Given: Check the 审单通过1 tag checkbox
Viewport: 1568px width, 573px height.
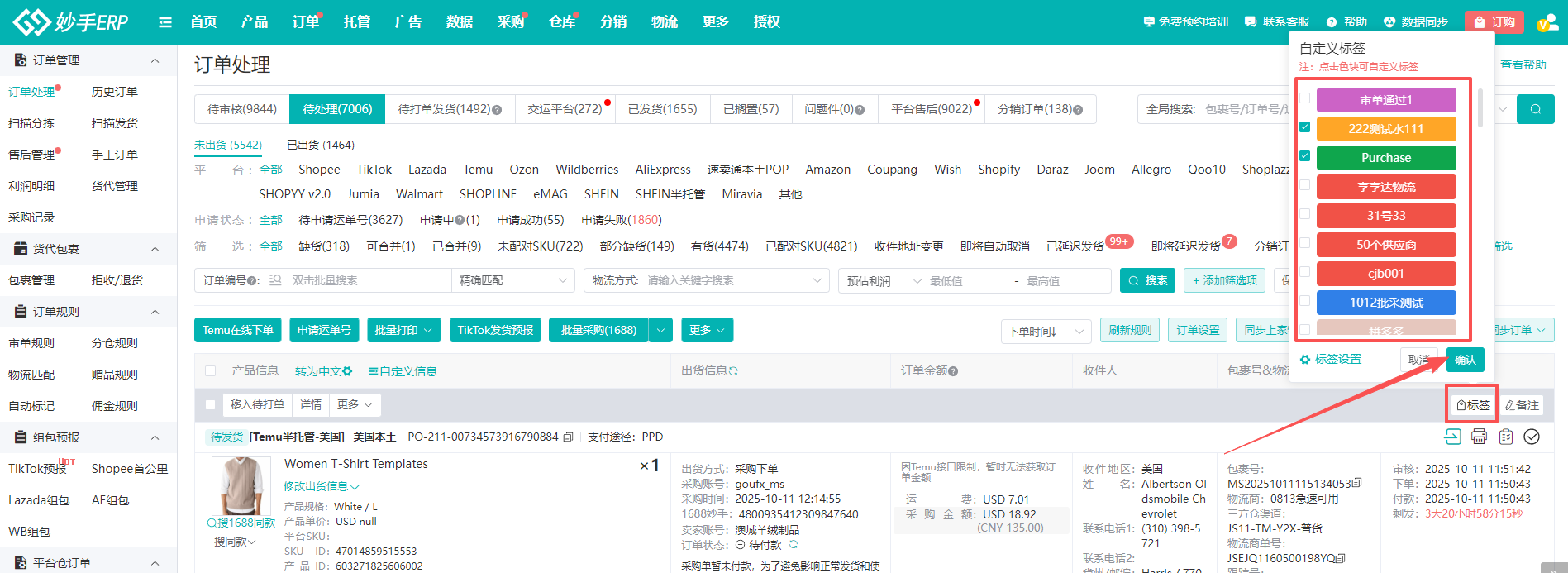Looking at the screenshot, I should click(1304, 98).
